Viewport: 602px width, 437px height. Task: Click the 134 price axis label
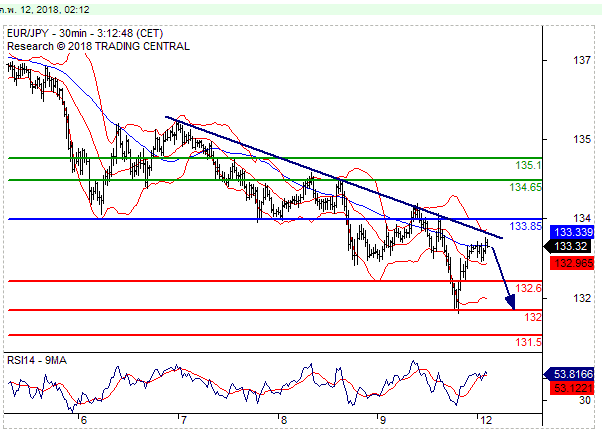(x=582, y=218)
